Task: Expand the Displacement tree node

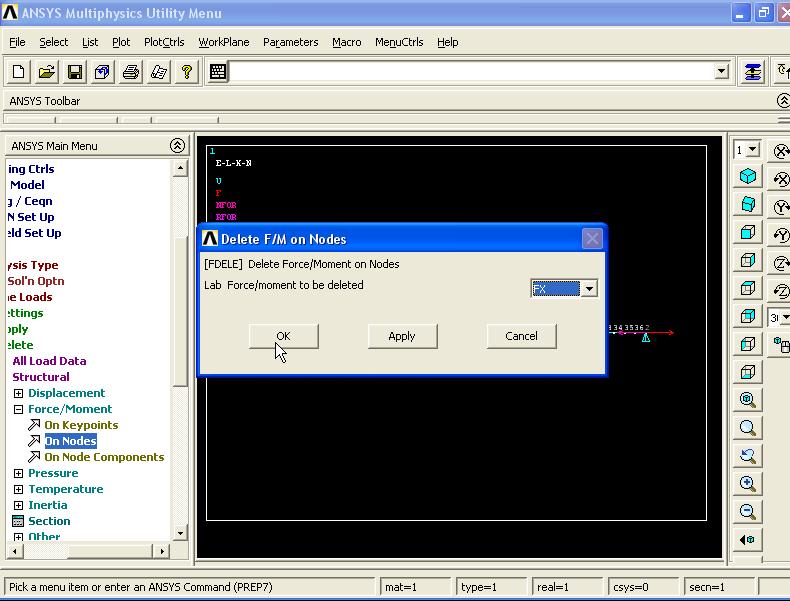Action: (x=18, y=393)
